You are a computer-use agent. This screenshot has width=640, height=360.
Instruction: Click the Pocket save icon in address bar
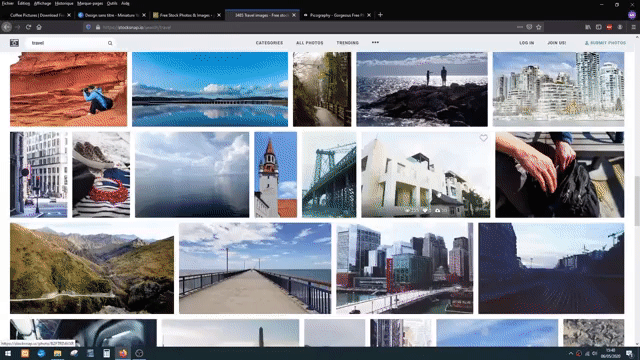pos(529,27)
